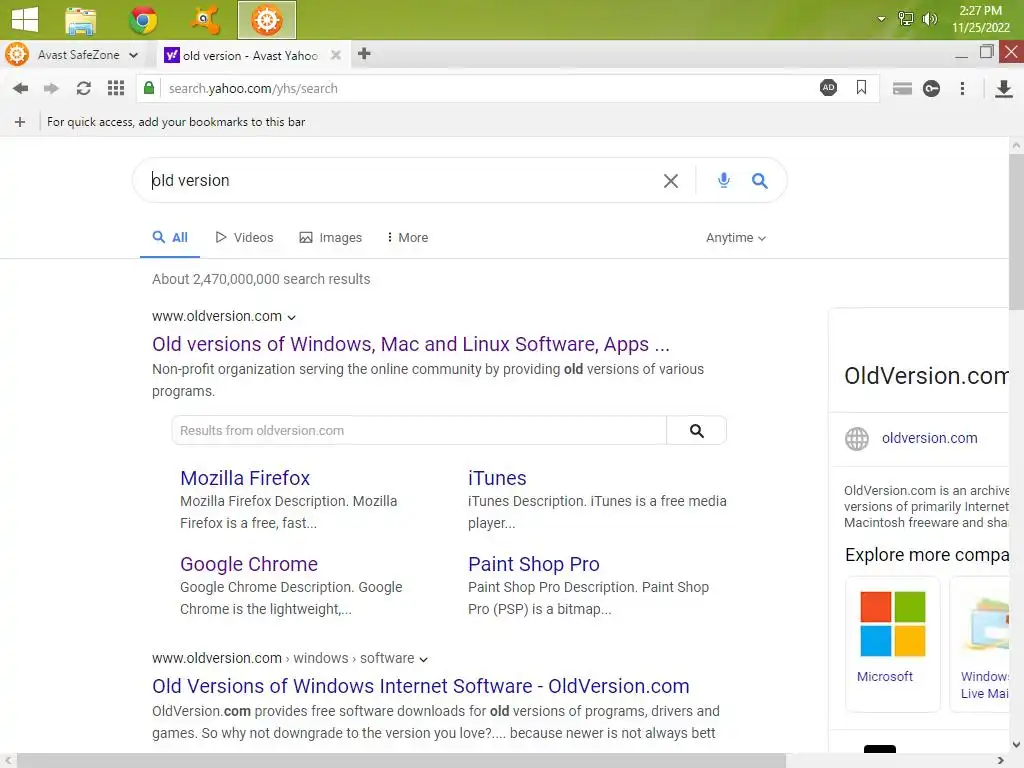Click scroll-right arrow of horizontal scrollbar

point(1000,760)
